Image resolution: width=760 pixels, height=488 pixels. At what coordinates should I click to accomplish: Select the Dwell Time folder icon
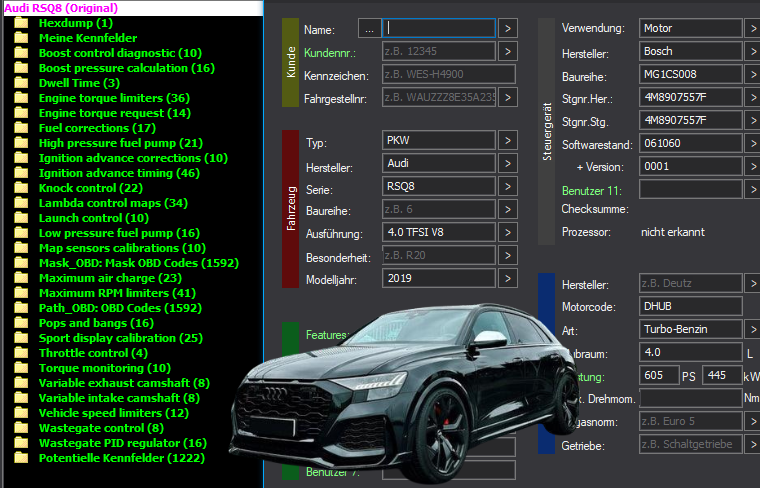(x=21, y=83)
